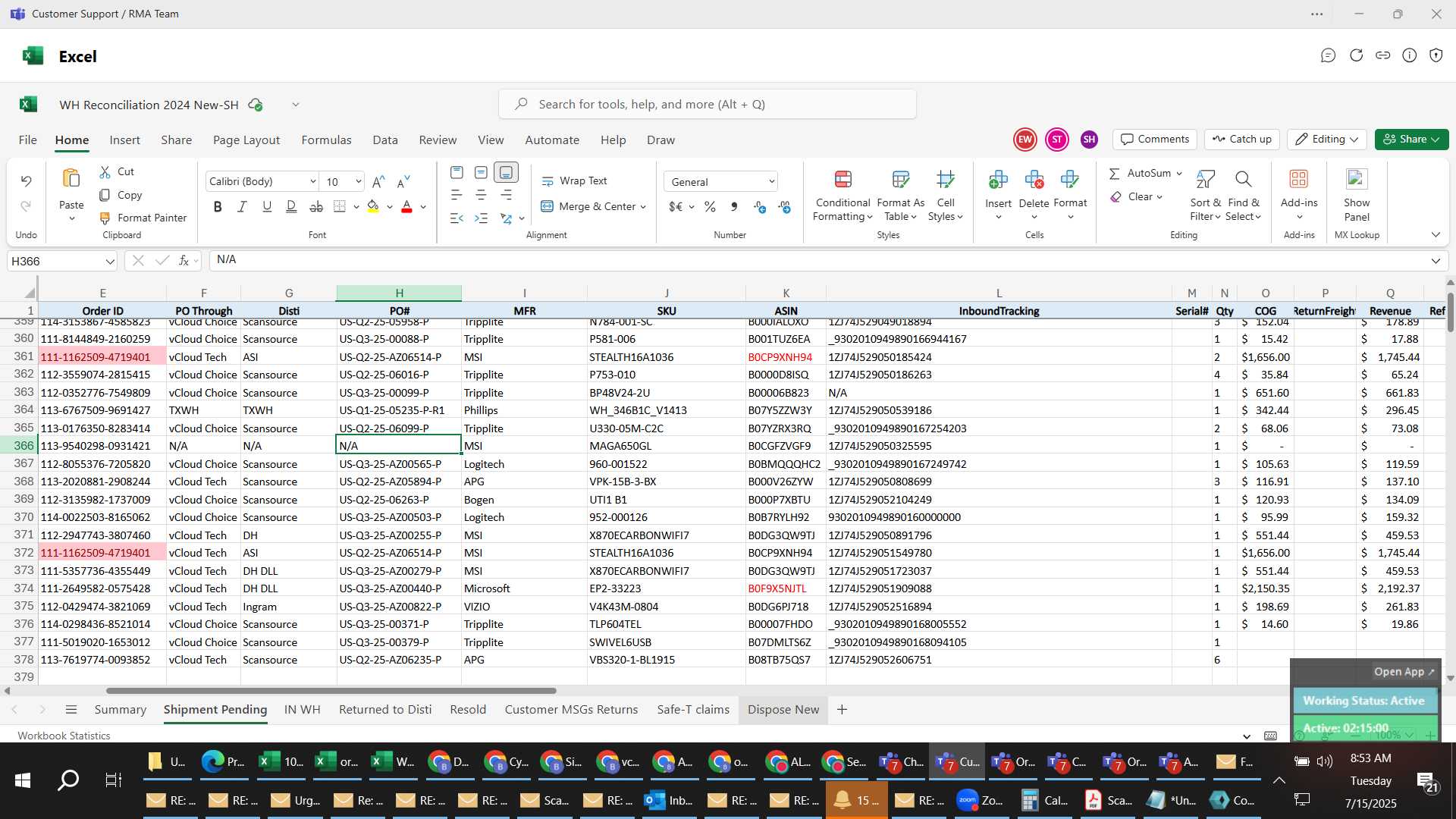Click Format As Table icon

(x=900, y=179)
